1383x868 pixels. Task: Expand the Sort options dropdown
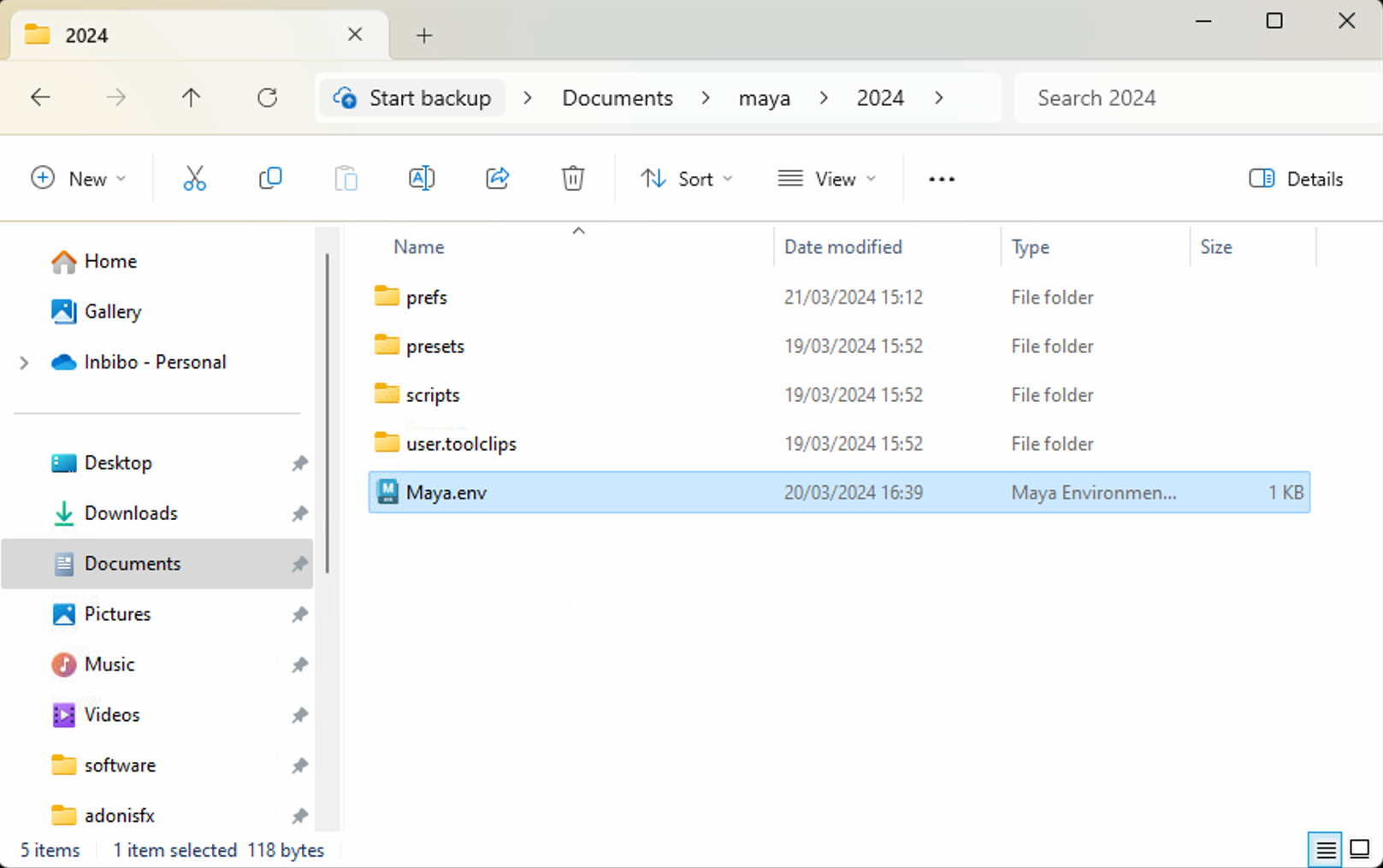point(687,178)
